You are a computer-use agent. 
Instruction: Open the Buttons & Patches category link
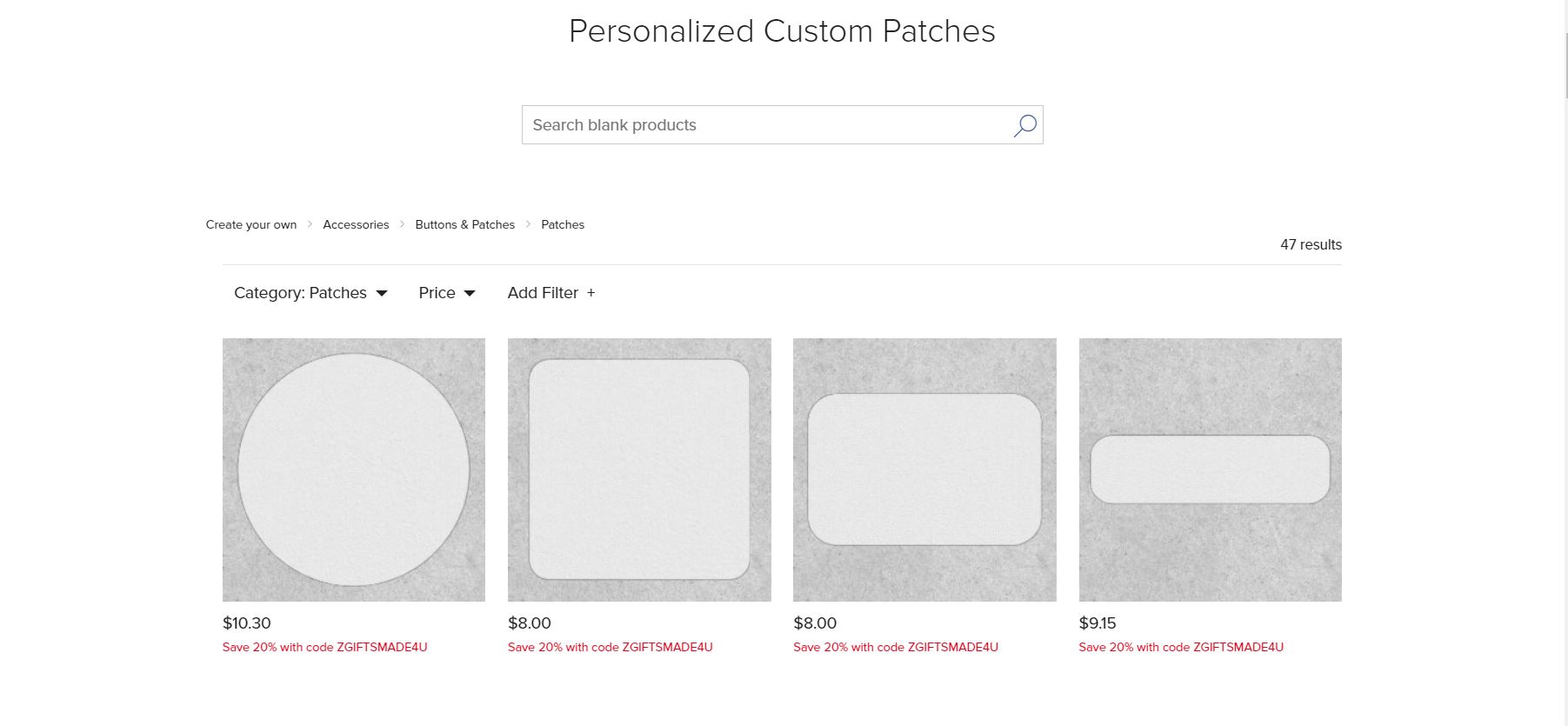click(464, 224)
